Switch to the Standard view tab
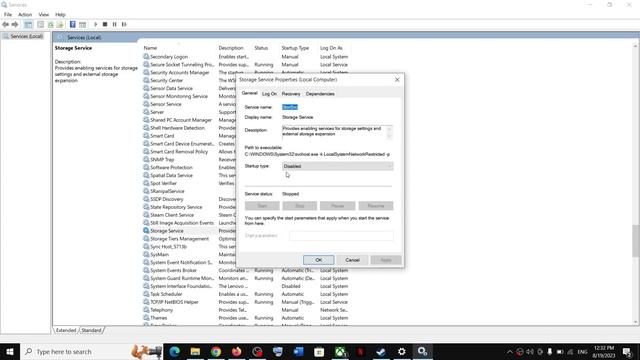Viewport: 640px width, 360px height. [x=91, y=330]
